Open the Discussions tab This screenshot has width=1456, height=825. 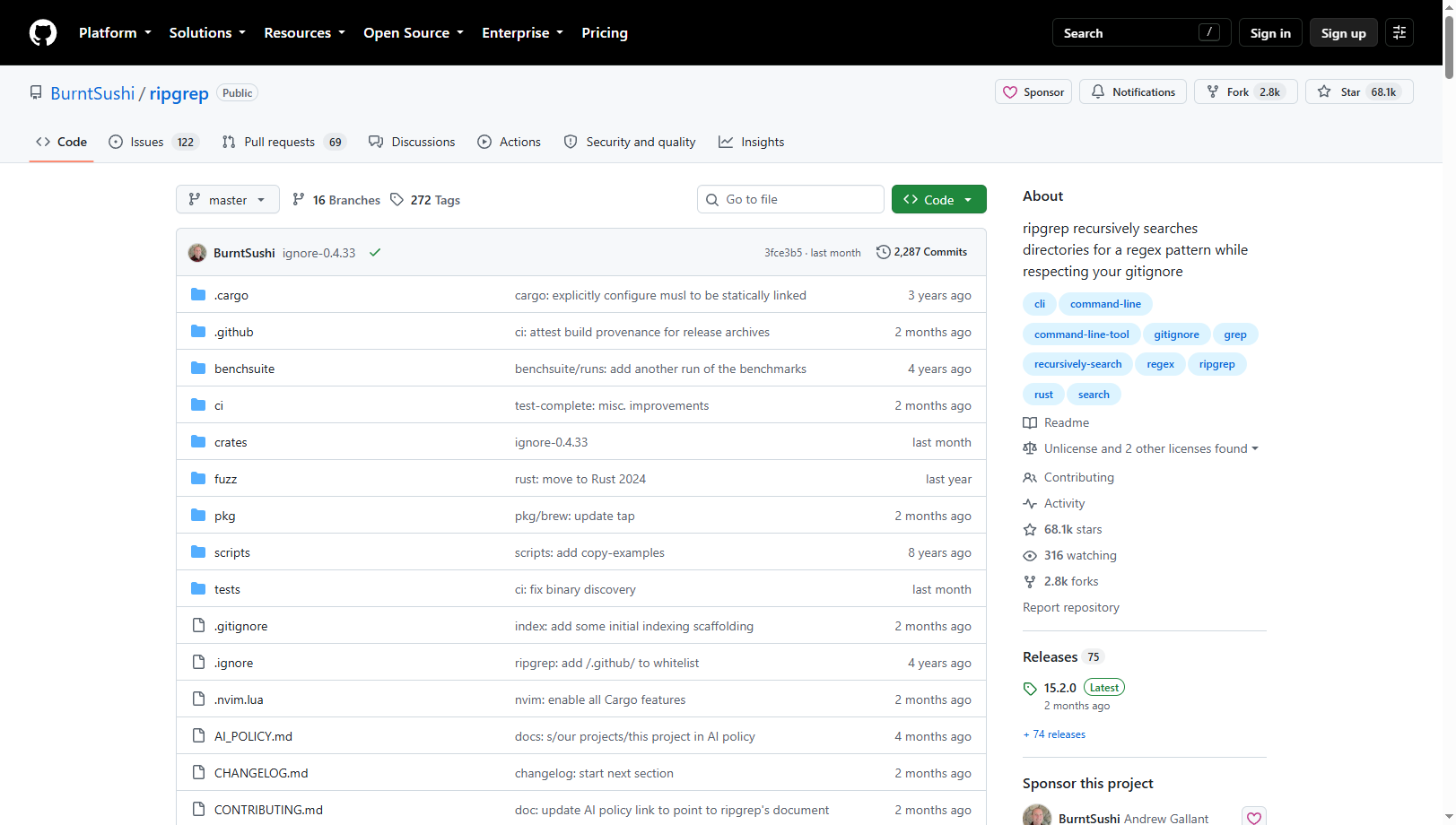412,142
